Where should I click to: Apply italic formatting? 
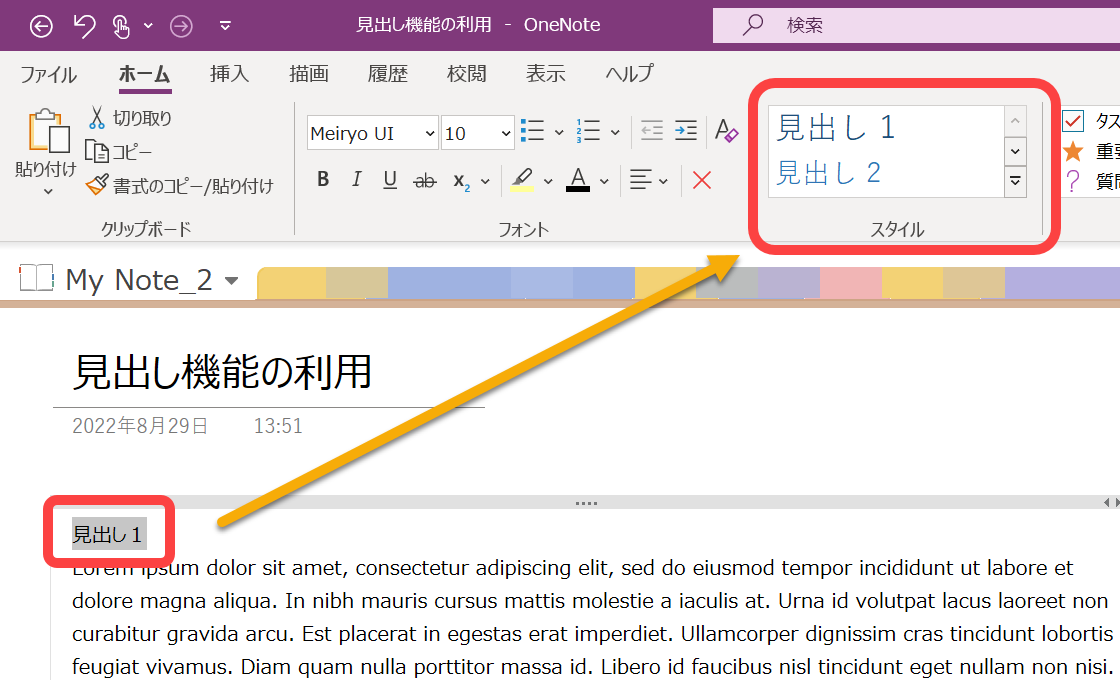coord(356,179)
